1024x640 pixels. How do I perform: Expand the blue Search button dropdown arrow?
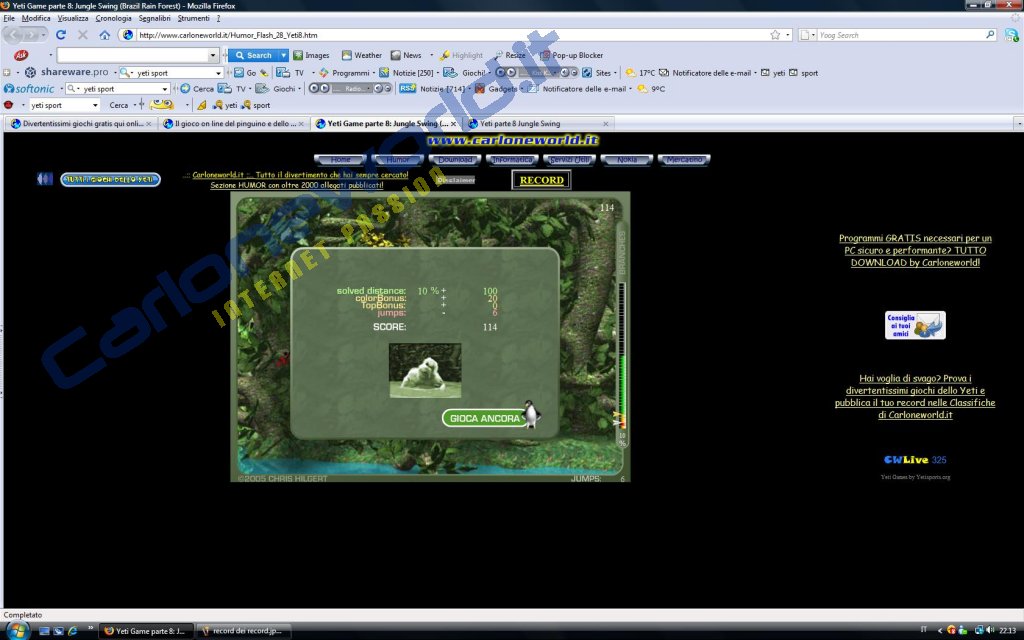[x=283, y=56]
